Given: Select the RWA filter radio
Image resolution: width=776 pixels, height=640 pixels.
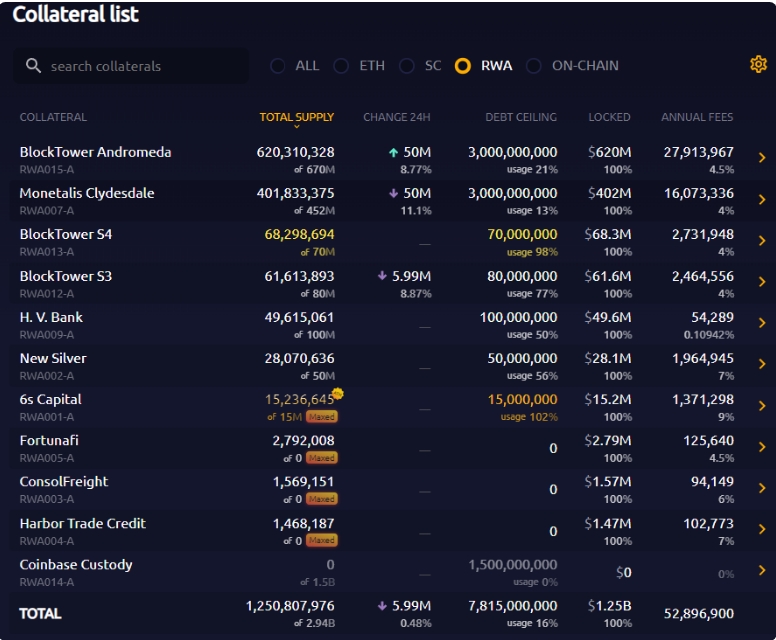Looking at the screenshot, I should point(463,66).
